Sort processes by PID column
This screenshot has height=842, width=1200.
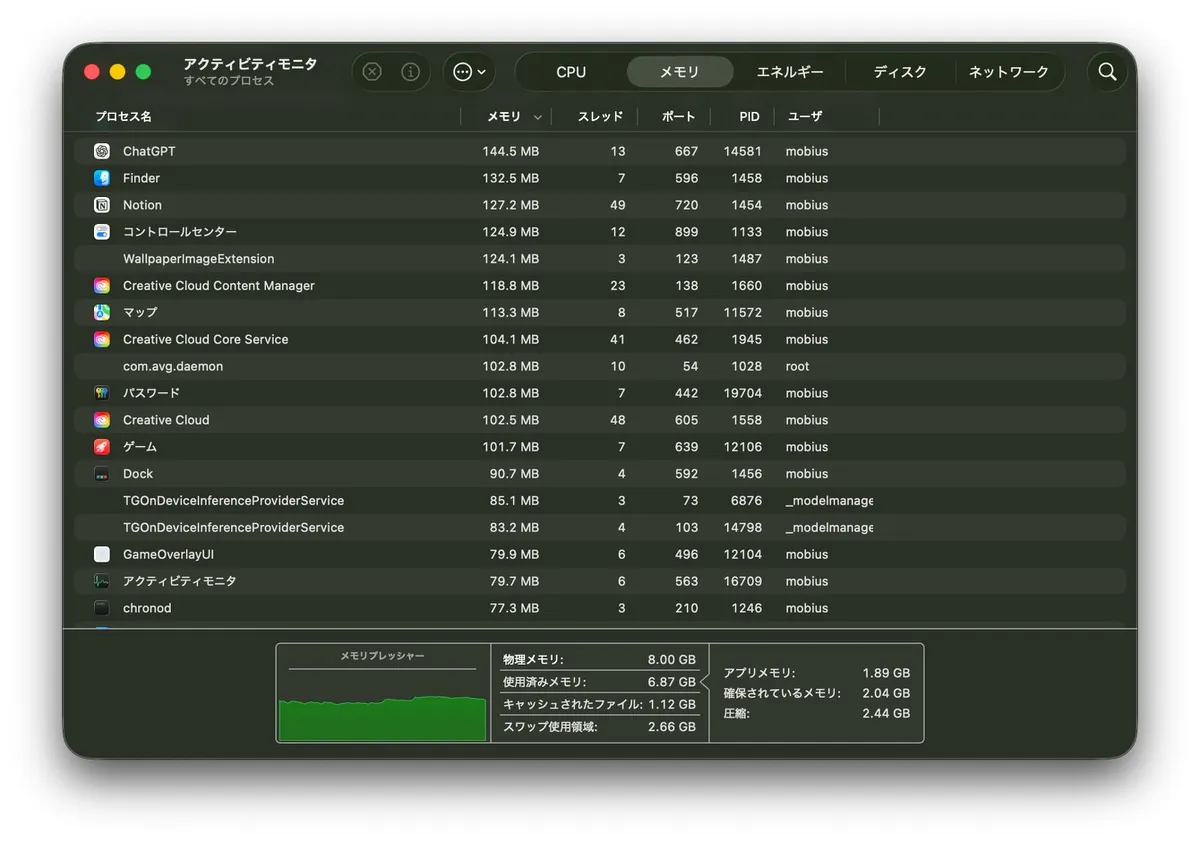[x=749, y=117]
